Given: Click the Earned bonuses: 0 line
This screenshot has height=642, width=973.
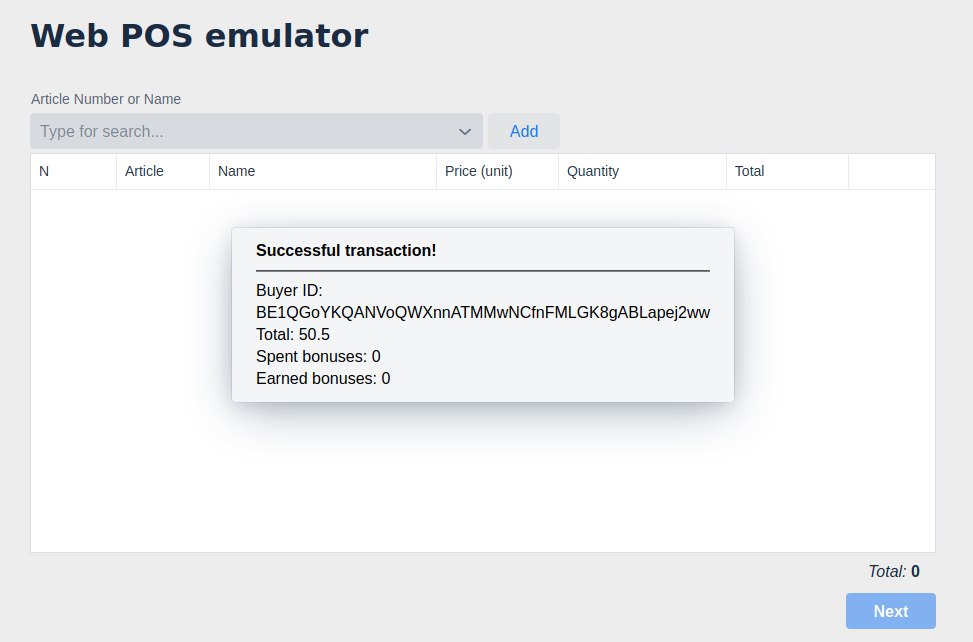Looking at the screenshot, I should pos(323,378).
